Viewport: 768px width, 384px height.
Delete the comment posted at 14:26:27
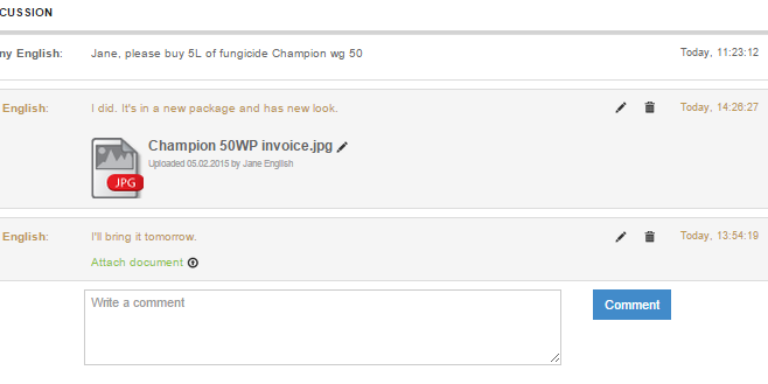click(649, 107)
